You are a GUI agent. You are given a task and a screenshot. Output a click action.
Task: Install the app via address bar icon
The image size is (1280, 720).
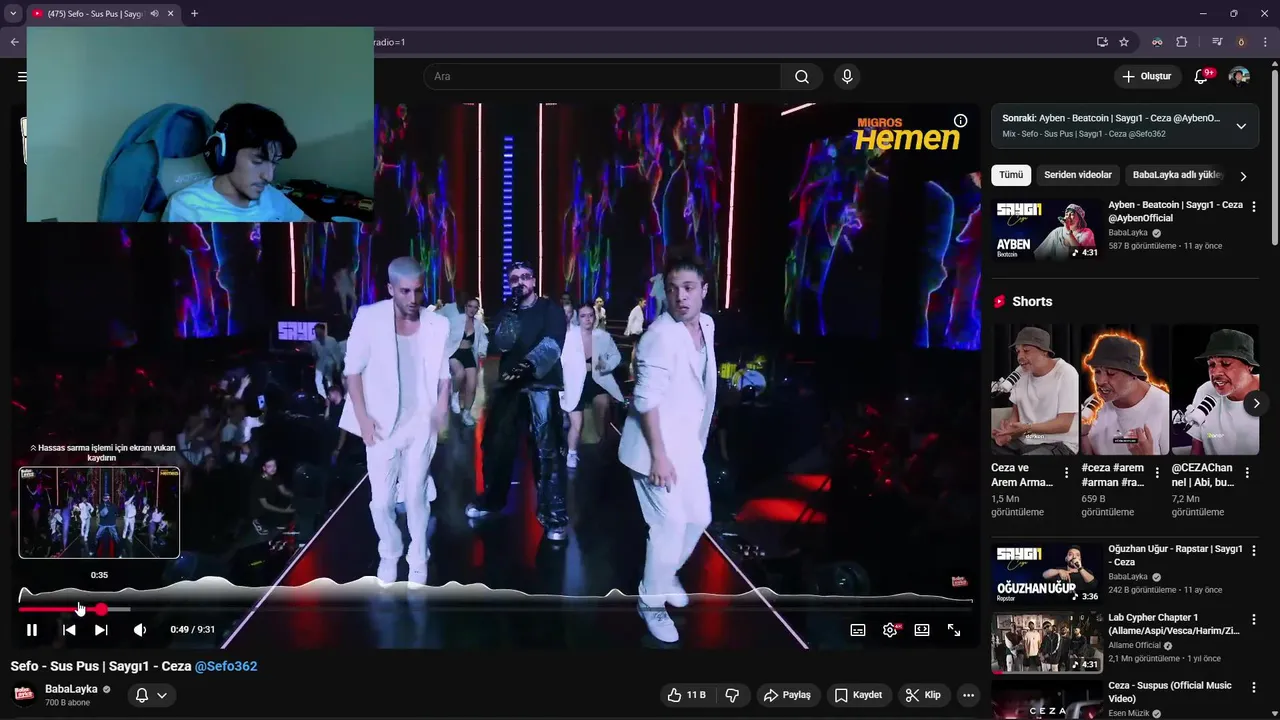(1102, 42)
